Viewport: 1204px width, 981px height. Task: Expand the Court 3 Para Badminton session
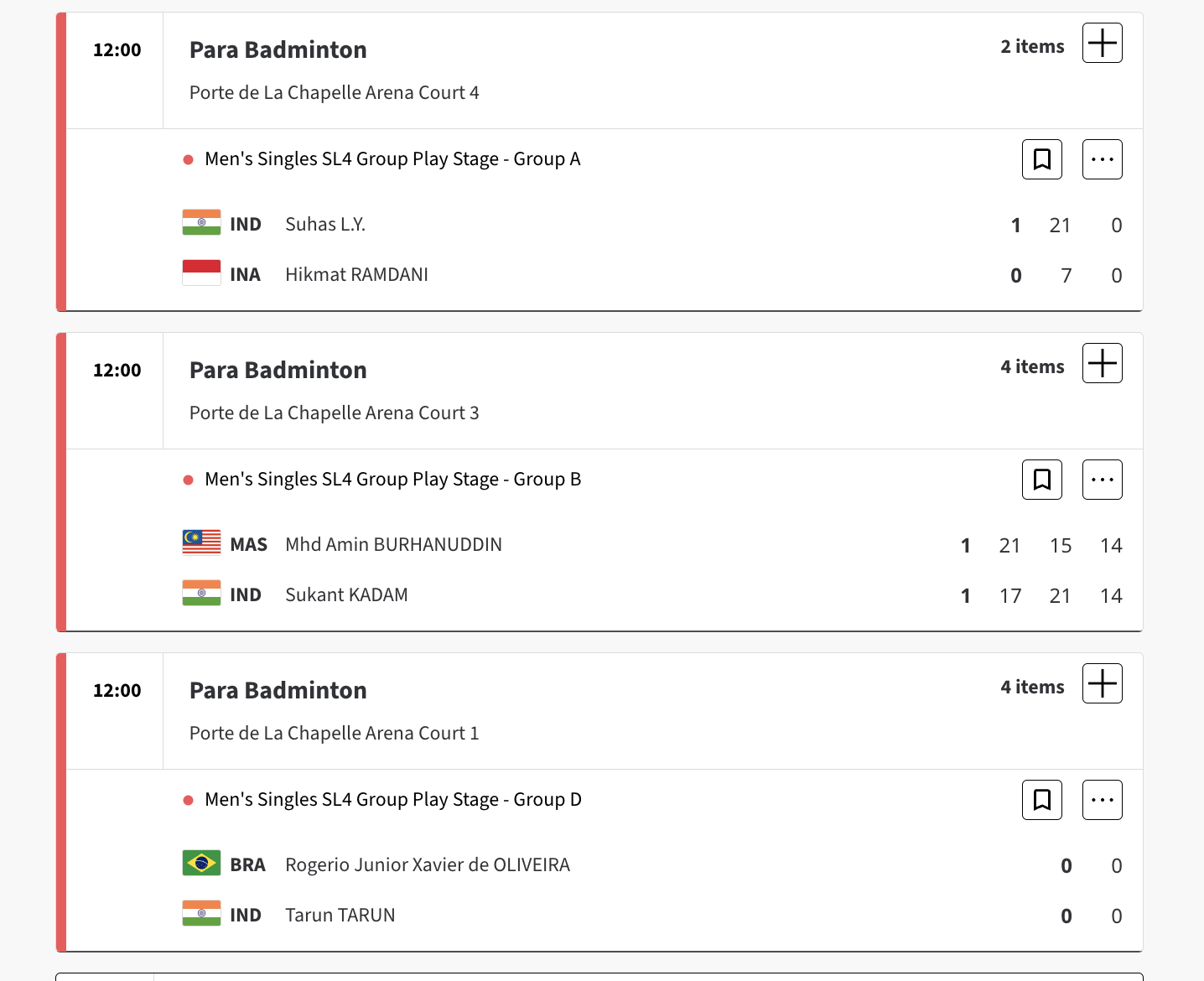1102,363
